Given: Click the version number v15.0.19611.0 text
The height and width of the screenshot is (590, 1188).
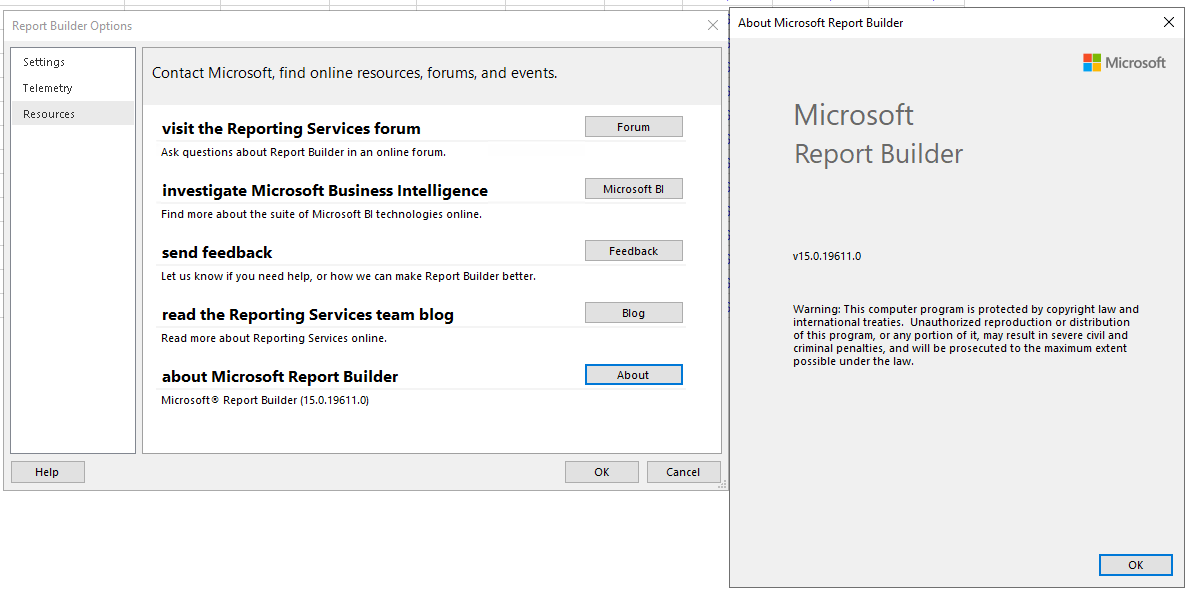Looking at the screenshot, I should (x=827, y=256).
